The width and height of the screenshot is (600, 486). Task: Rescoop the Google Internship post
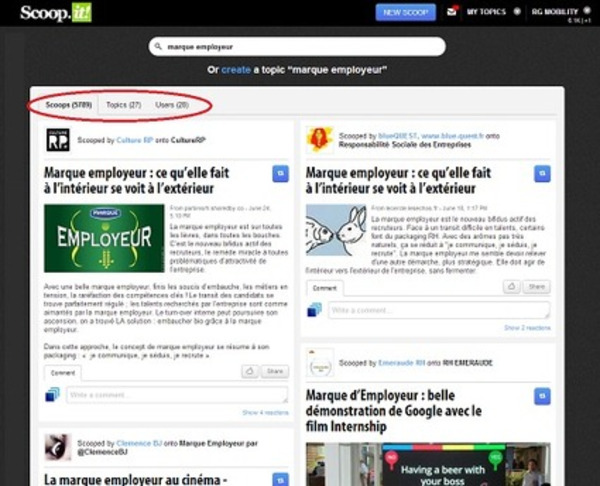pyautogui.click(x=542, y=396)
